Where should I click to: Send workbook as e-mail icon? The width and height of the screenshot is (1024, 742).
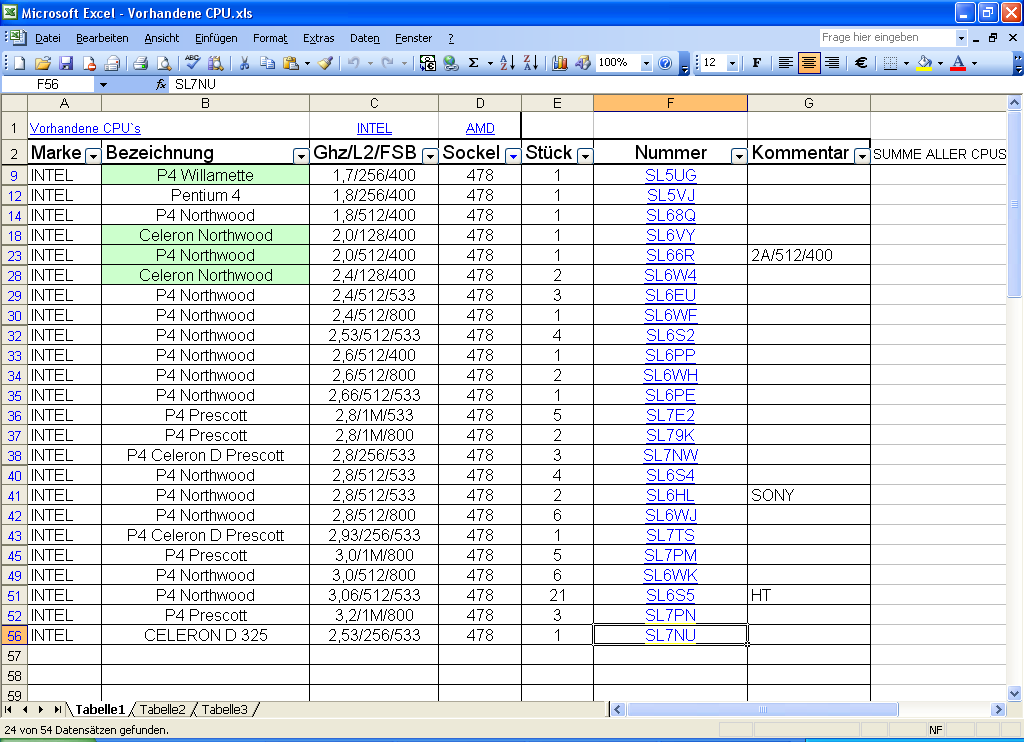[112, 63]
